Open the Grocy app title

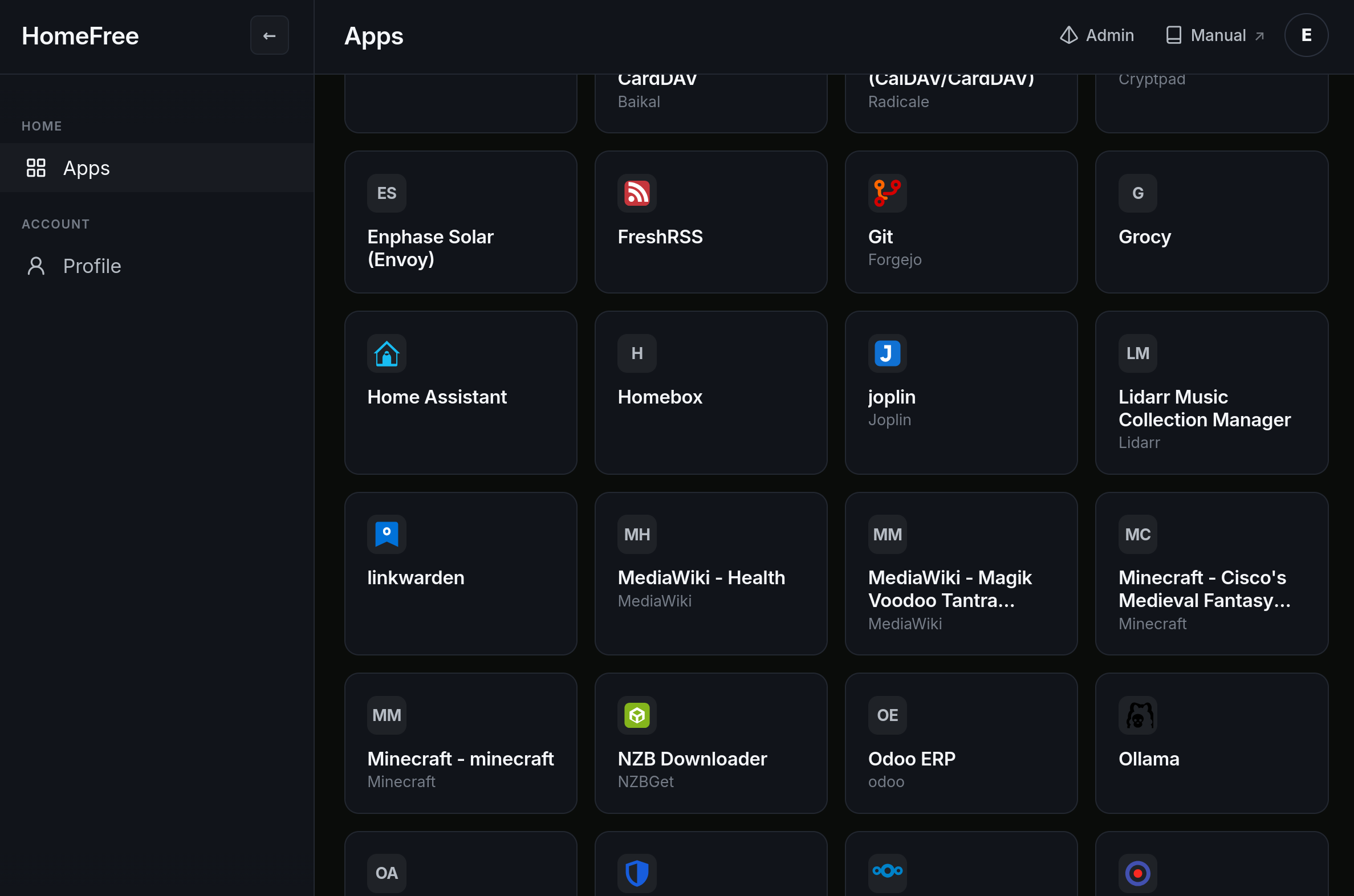tap(1145, 237)
